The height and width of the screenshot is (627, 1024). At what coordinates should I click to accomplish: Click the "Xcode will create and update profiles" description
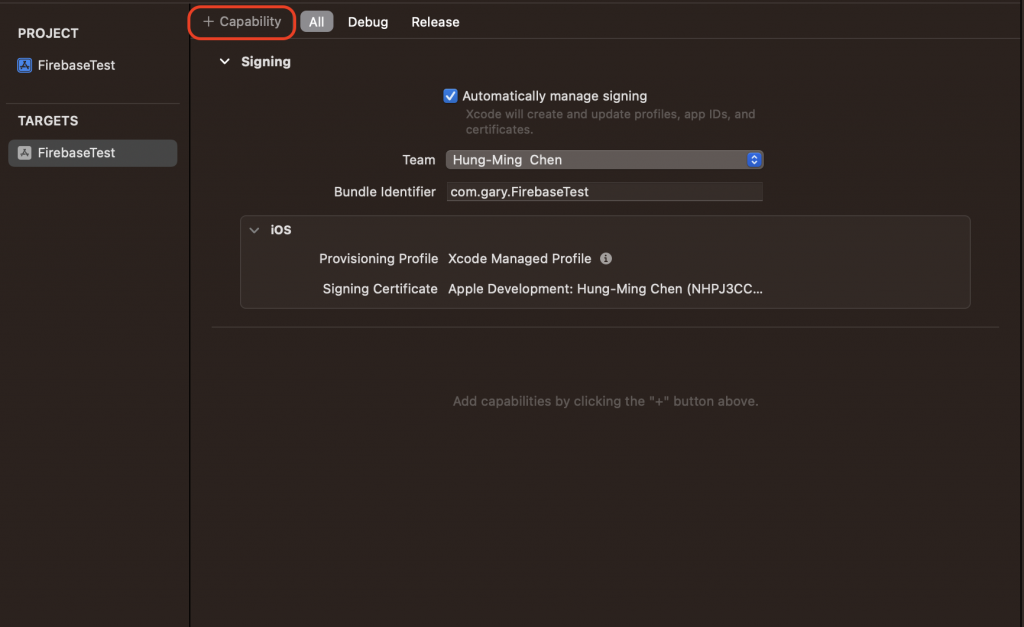coord(611,121)
